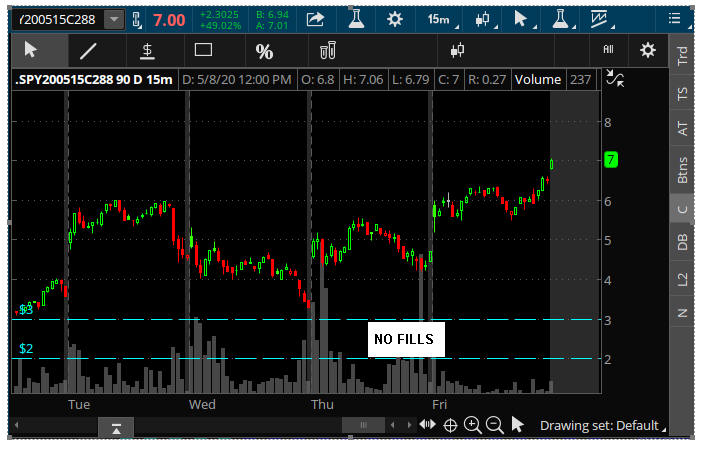Click the NO FILLS text note

[406, 339]
